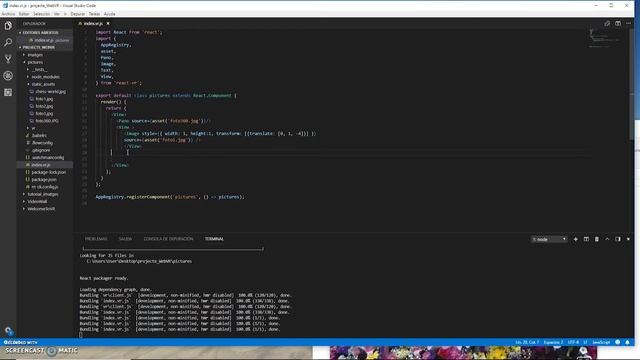640x360 pixels.
Task: Open the Search view in activity bar
Action: tap(8, 42)
